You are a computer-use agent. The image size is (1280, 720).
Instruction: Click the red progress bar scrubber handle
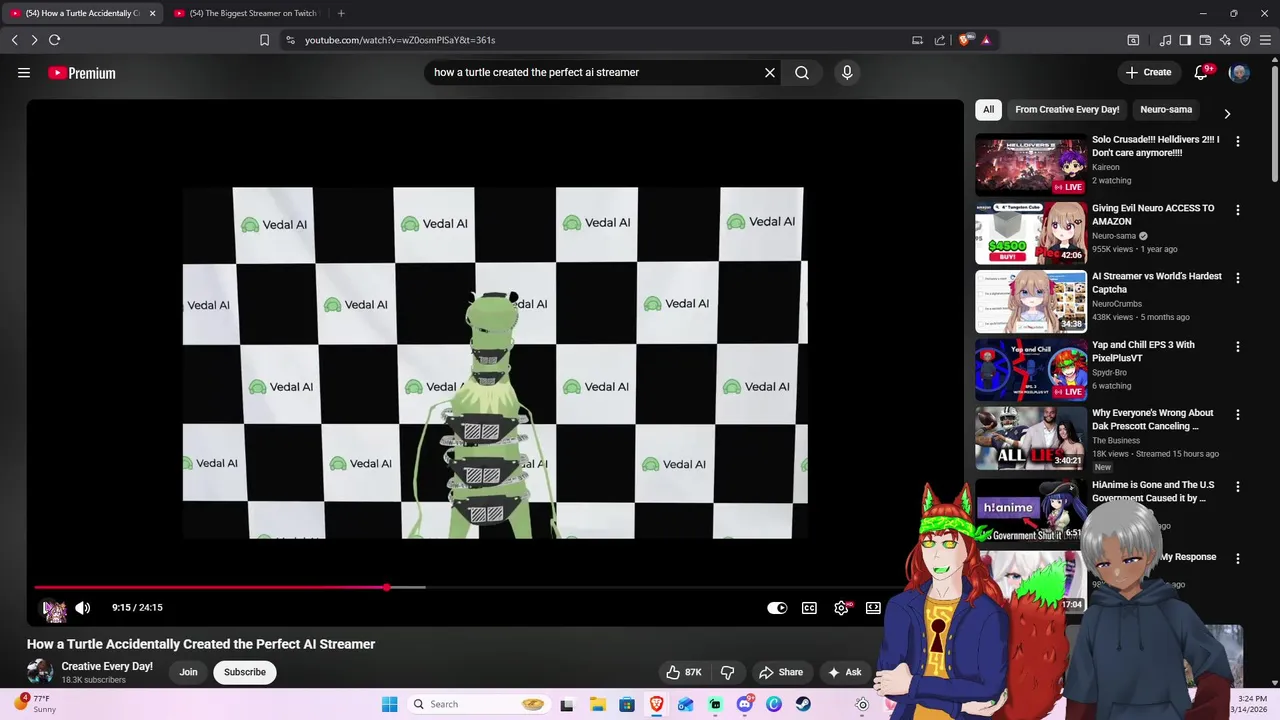pyautogui.click(x=387, y=588)
